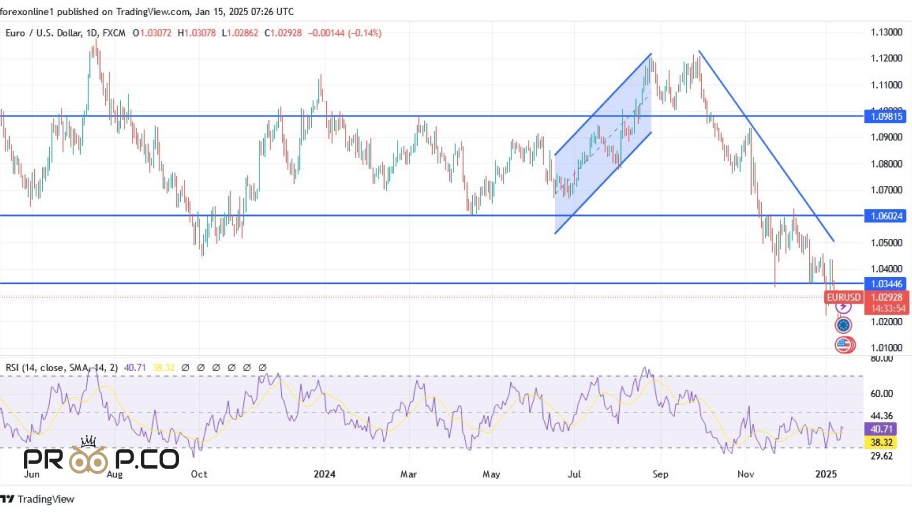Viewport: 912px width, 513px height.
Task: Click the 1.09815 horizontal line price label
Action: [x=886, y=116]
